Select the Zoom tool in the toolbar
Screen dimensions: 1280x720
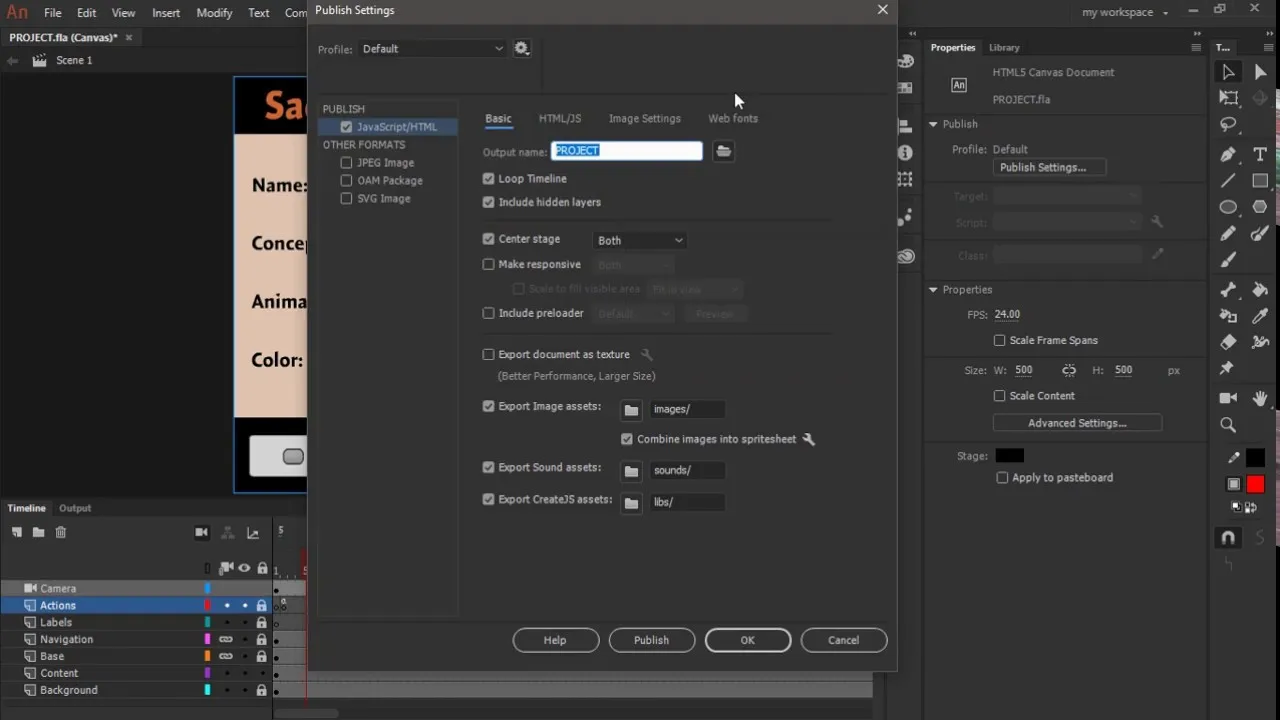(1228, 425)
